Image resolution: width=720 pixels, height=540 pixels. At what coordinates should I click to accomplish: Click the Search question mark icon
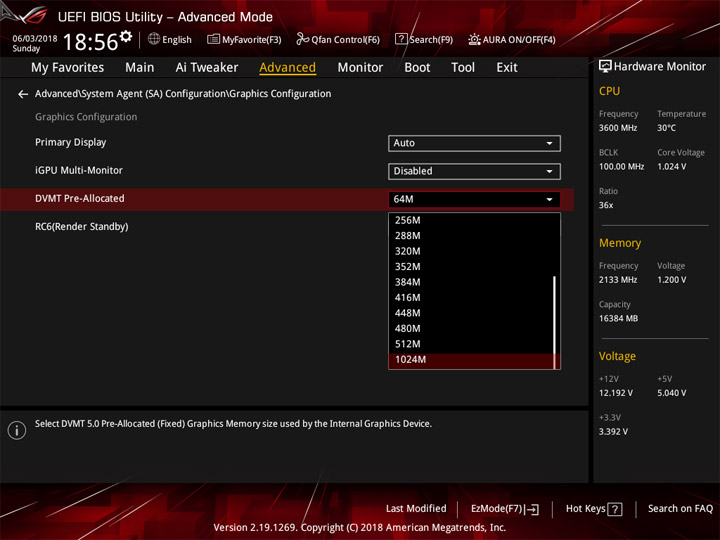(401, 39)
